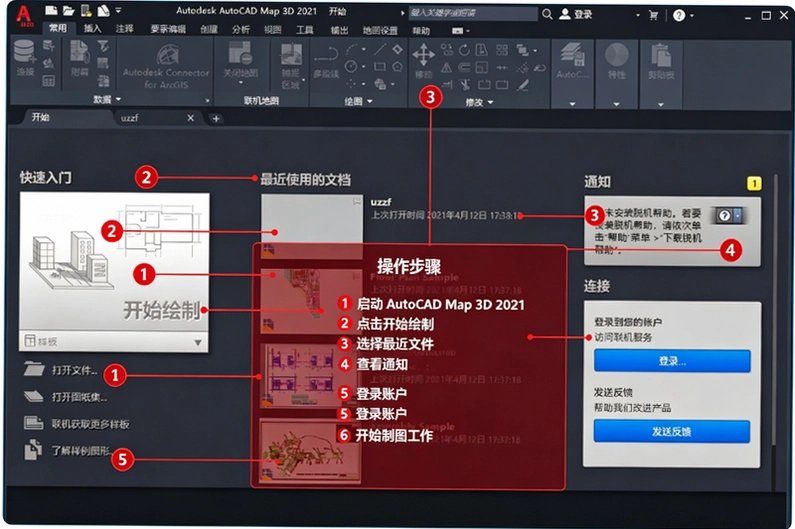Expand the quick access toolbar customize arrow
This screenshot has height=529, width=795.
point(119,11)
